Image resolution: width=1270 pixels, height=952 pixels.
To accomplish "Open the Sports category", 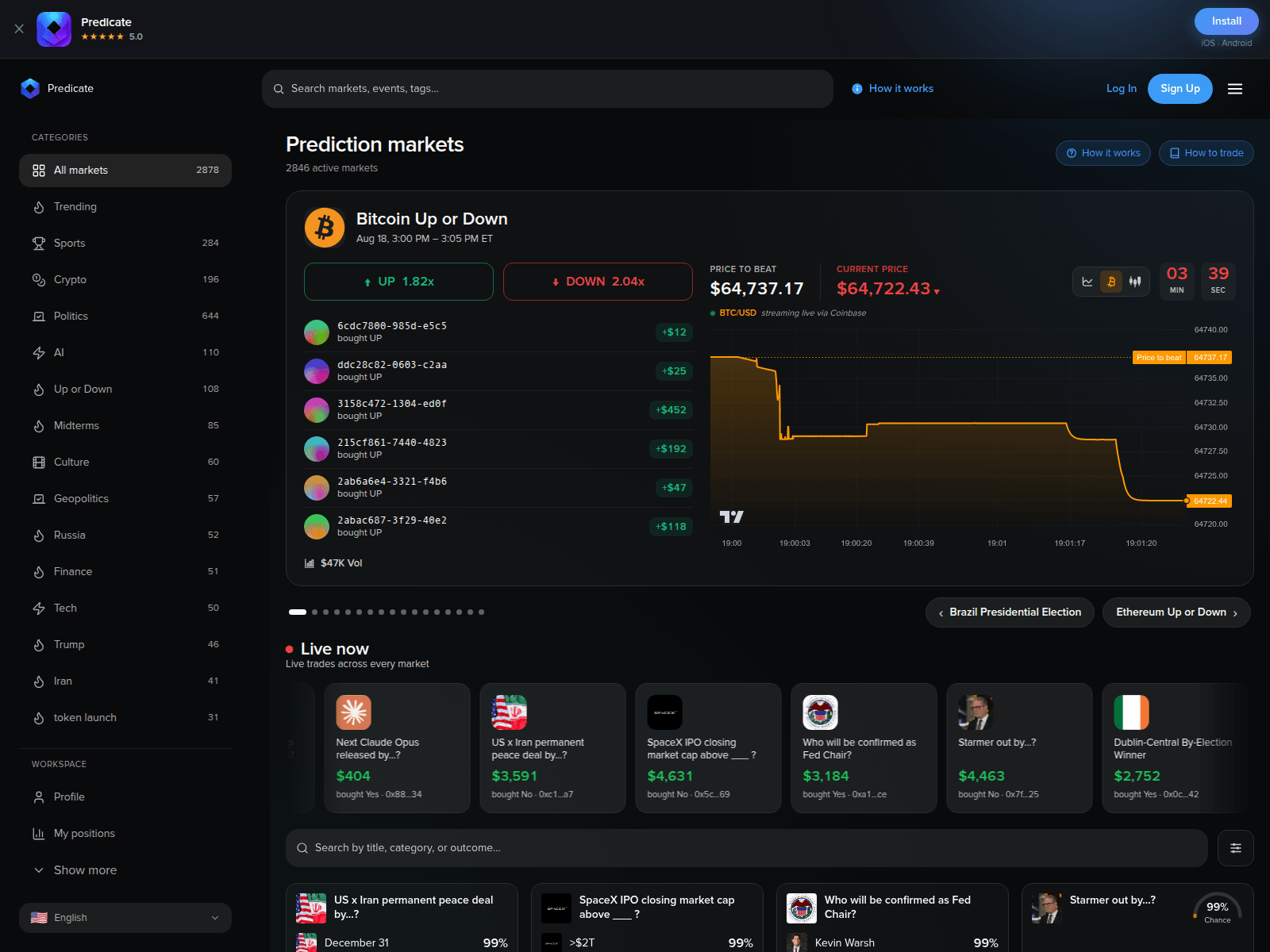I will coord(125,244).
